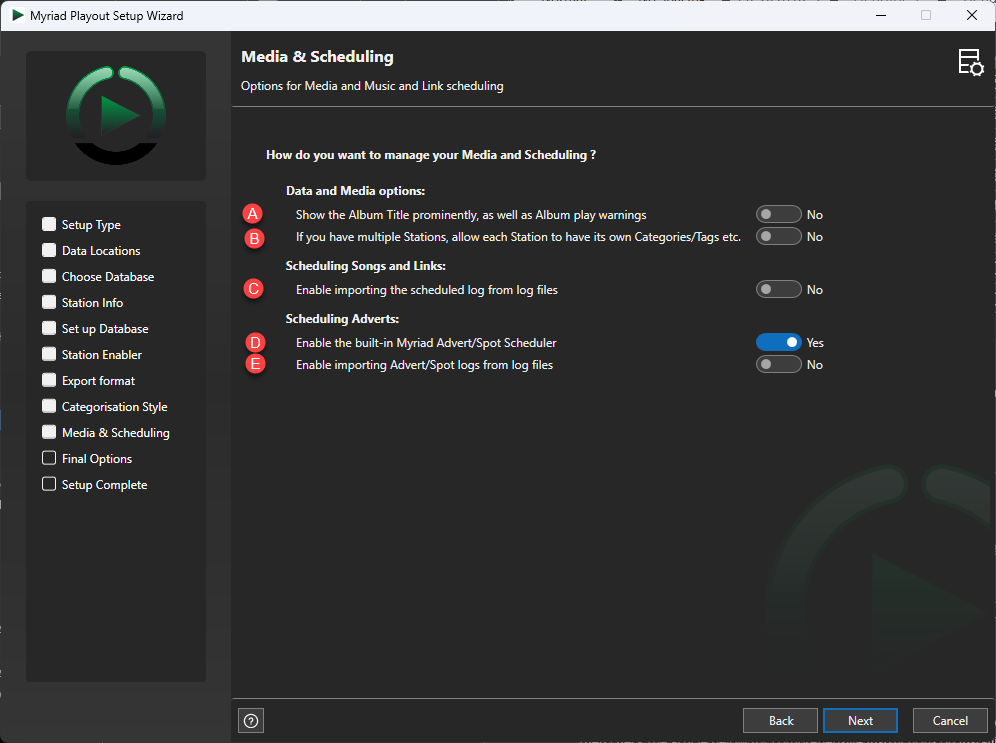Click the Scheduling Songs and Links heading

(365, 266)
